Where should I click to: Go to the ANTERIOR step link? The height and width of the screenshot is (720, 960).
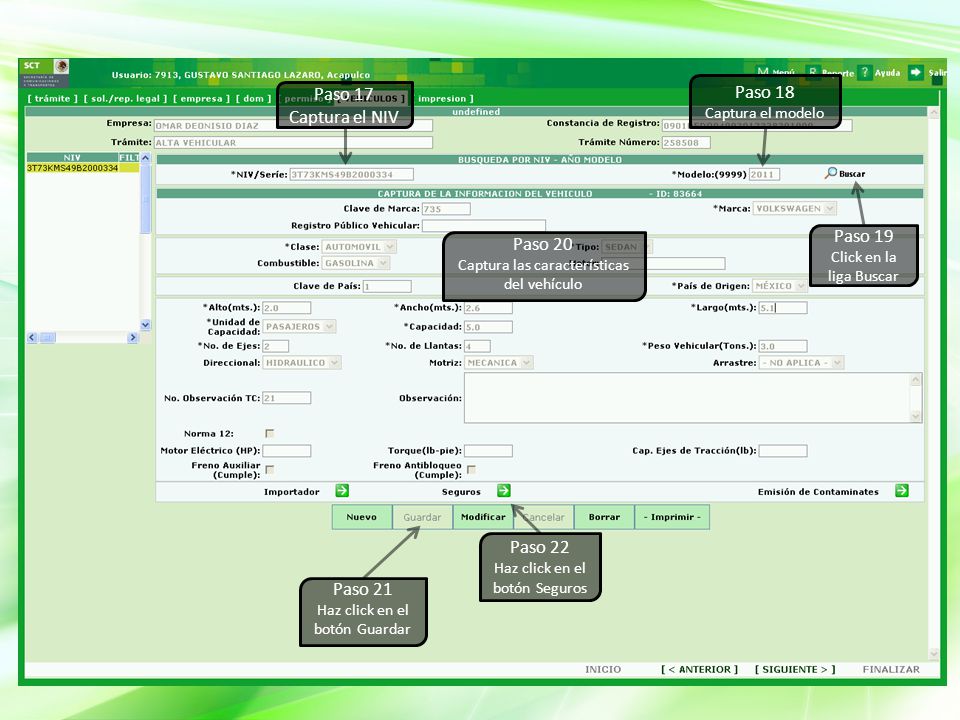point(699,669)
